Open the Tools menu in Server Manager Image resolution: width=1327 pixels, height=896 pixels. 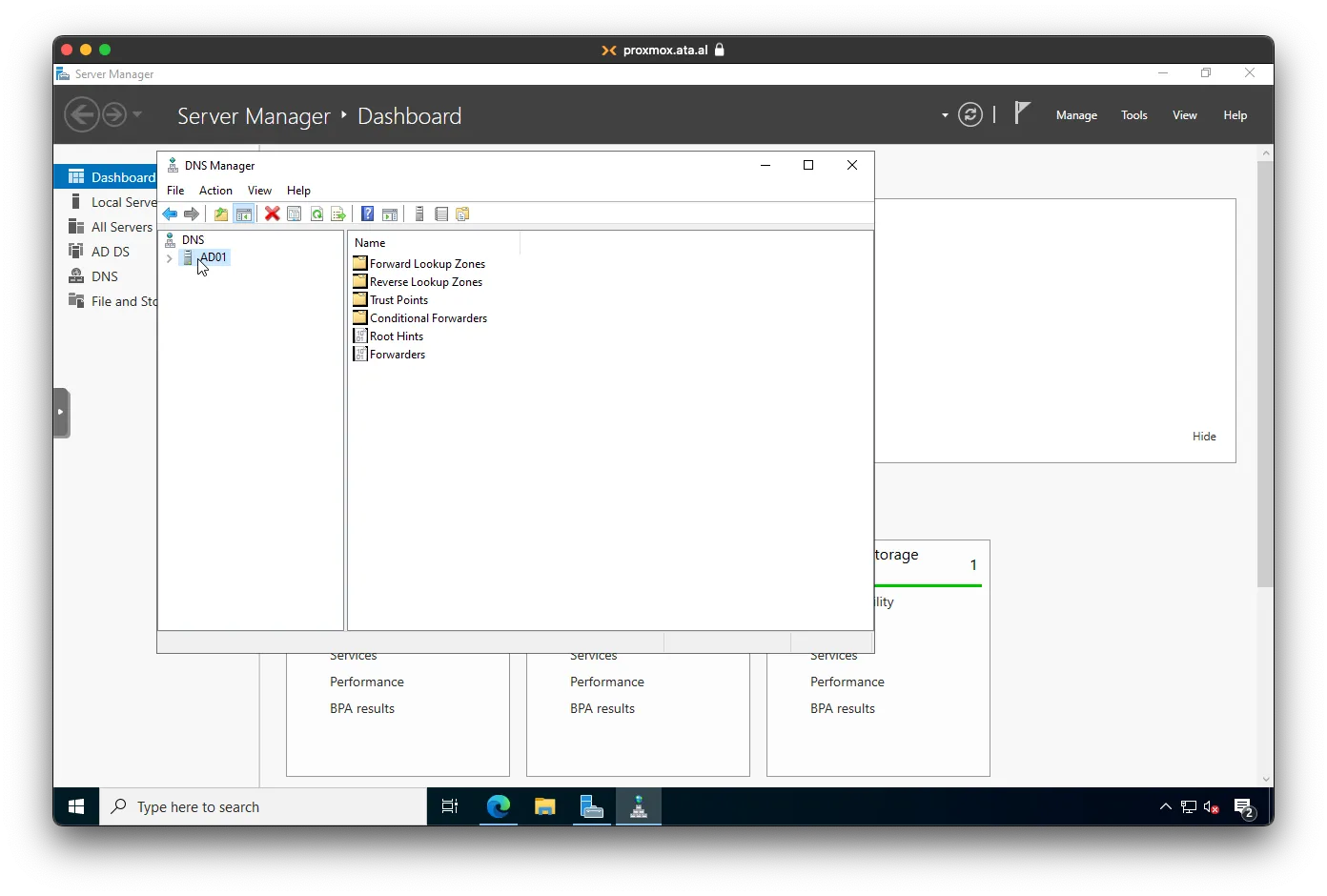tap(1133, 115)
